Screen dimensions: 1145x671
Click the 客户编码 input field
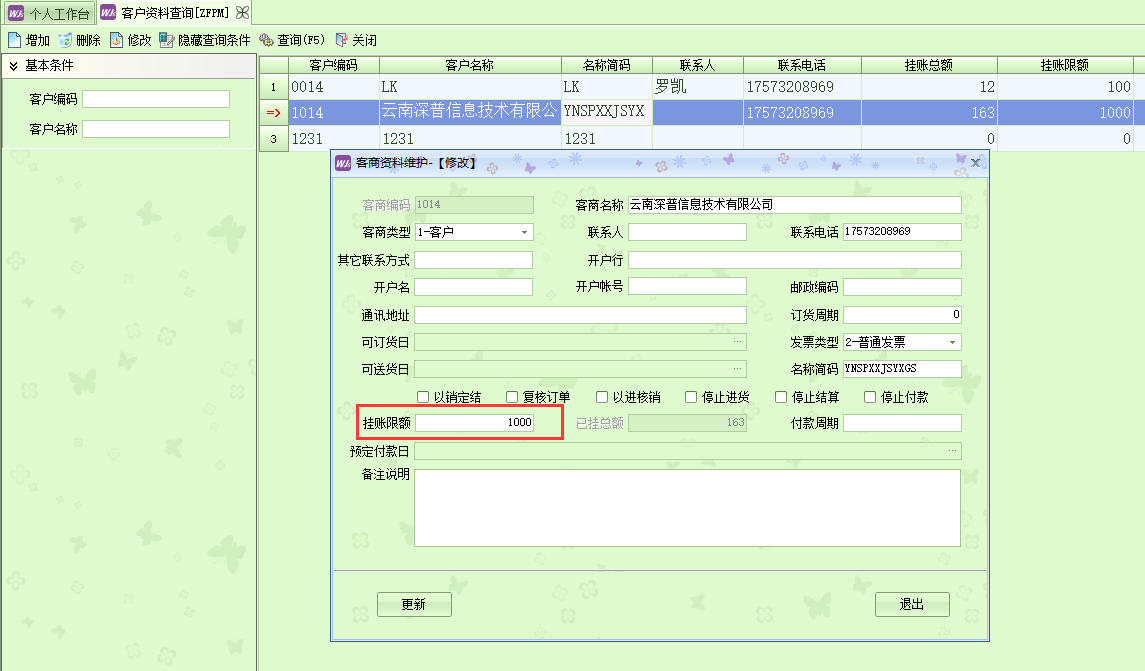[x=155, y=98]
